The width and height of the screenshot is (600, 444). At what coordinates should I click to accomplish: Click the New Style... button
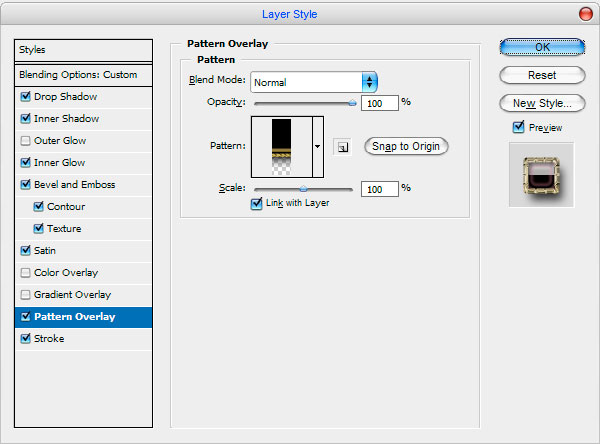coord(542,103)
